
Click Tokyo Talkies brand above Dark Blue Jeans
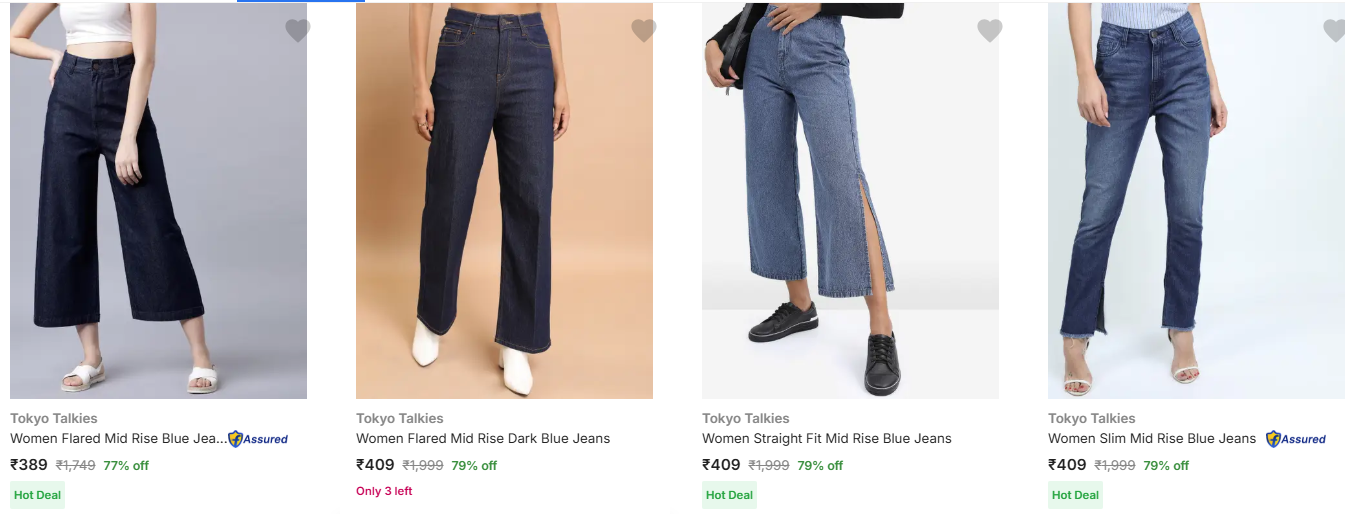point(399,418)
